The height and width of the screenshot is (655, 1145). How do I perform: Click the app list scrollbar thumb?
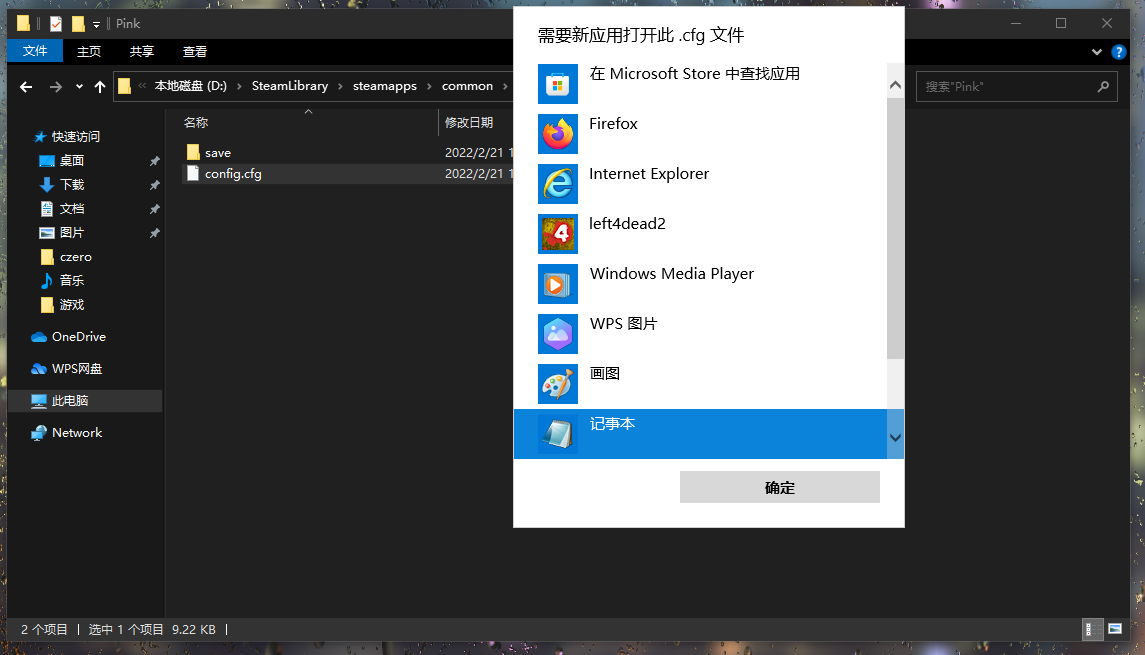coord(895,229)
